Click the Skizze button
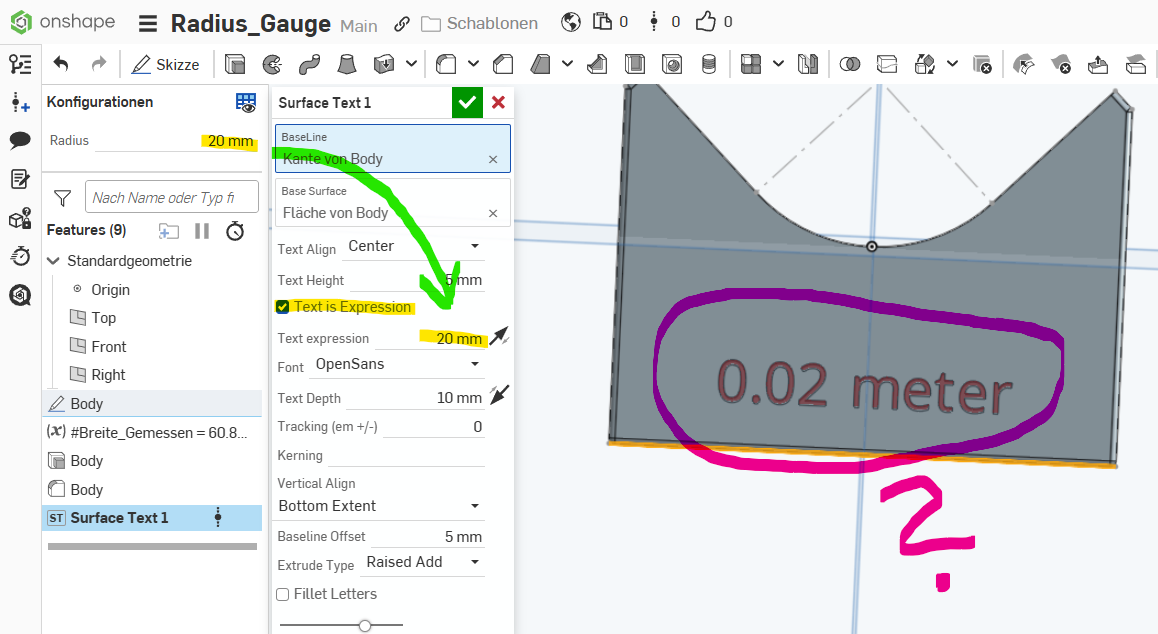1158x634 pixels. [165, 64]
